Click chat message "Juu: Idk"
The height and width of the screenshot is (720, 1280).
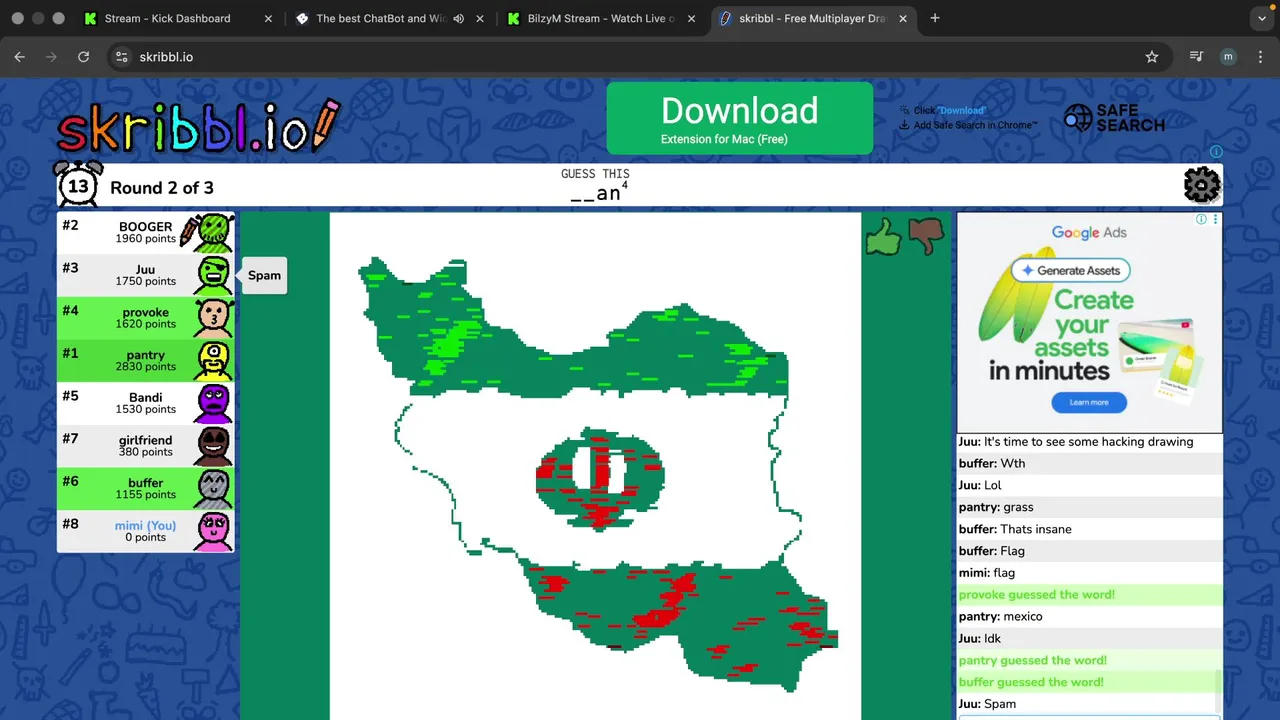coord(980,638)
